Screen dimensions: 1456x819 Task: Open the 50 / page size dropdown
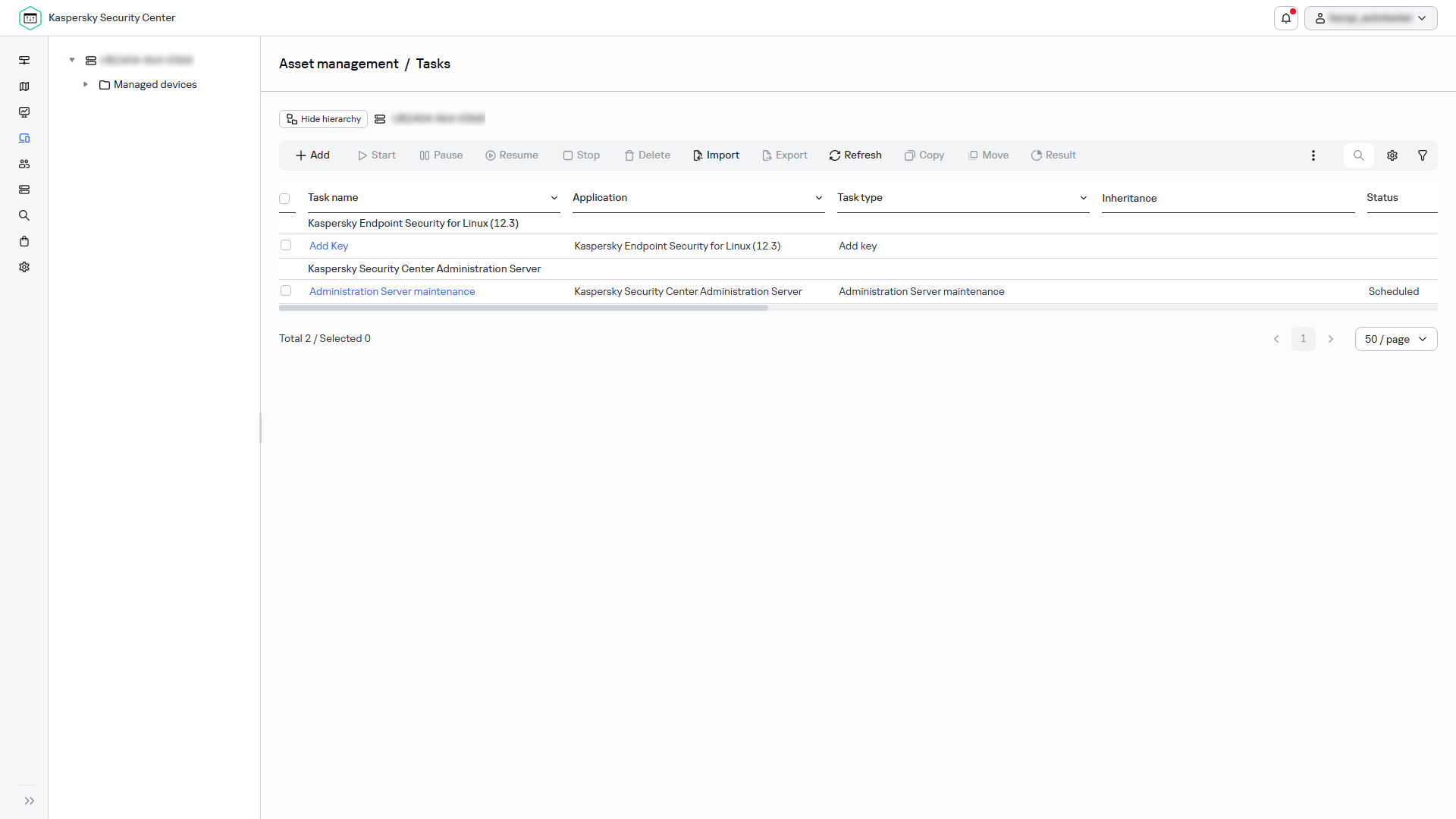click(1396, 339)
